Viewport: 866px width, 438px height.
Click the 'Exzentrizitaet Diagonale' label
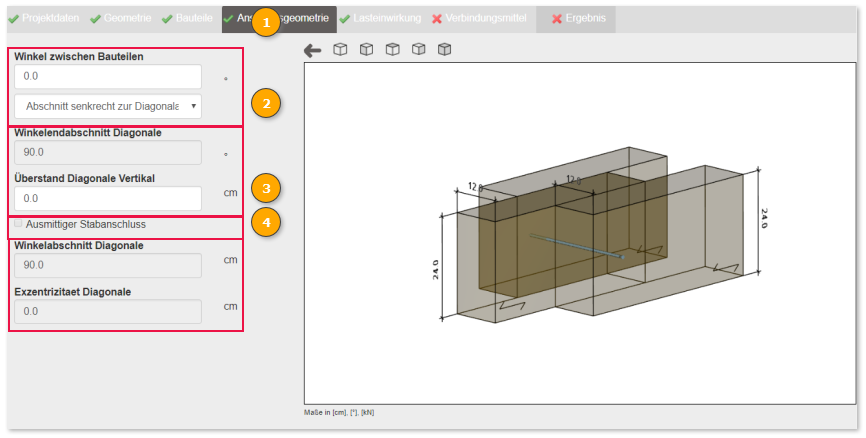click(x=73, y=292)
